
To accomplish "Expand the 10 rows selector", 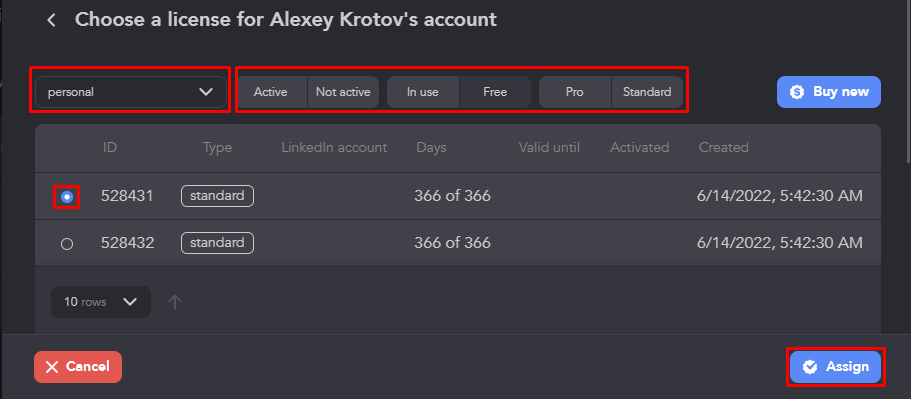I will coord(101,302).
